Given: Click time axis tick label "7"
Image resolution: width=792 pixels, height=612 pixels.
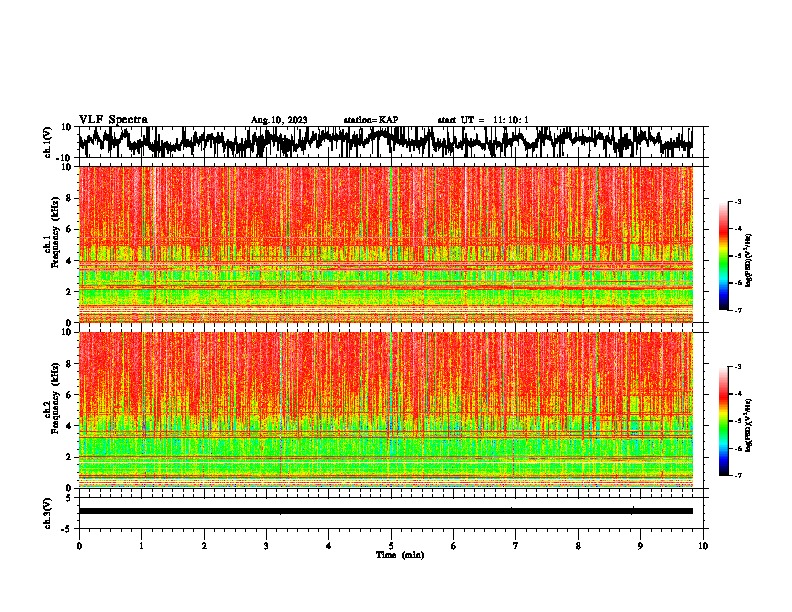Looking at the screenshot, I should (516, 546).
